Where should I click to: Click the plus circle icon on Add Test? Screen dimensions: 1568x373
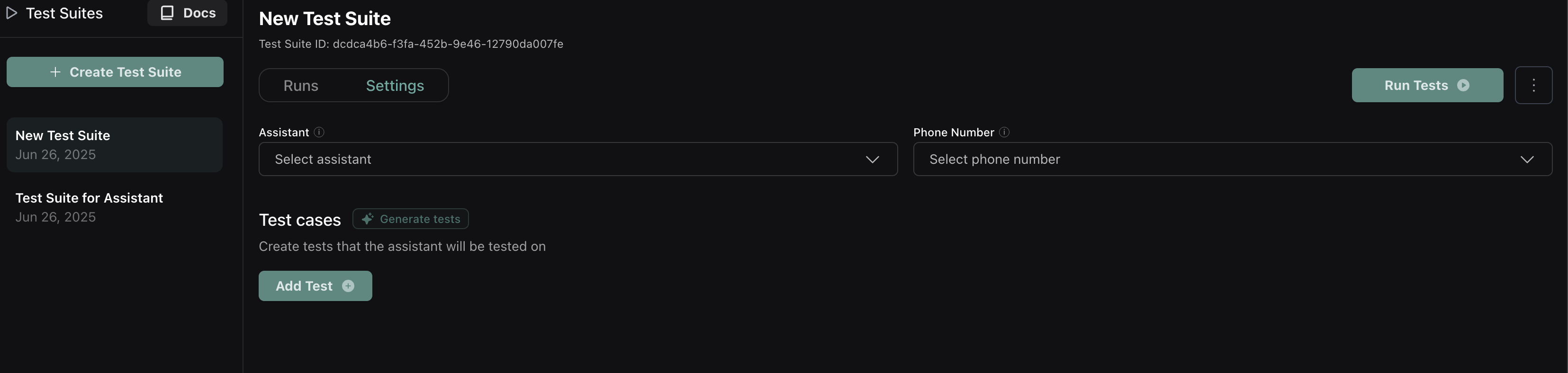348,286
